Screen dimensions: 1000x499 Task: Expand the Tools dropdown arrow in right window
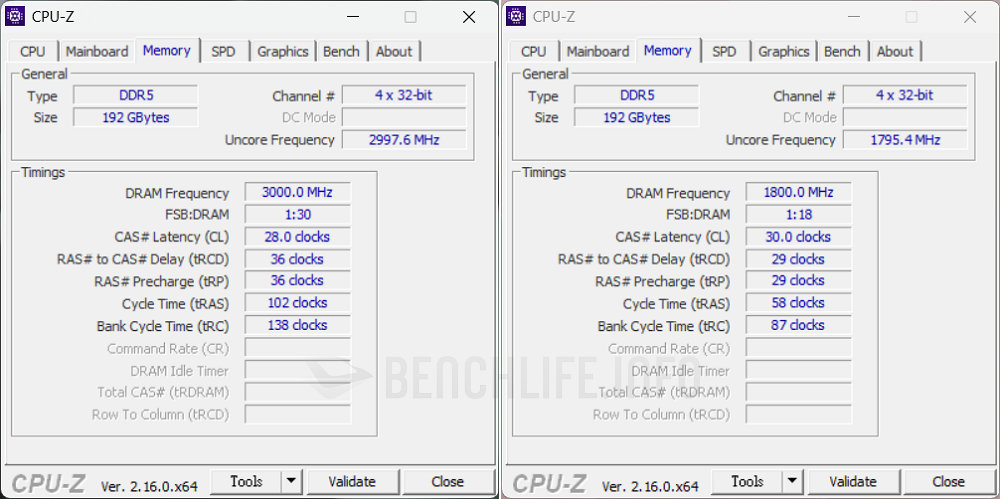click(792, 482)
